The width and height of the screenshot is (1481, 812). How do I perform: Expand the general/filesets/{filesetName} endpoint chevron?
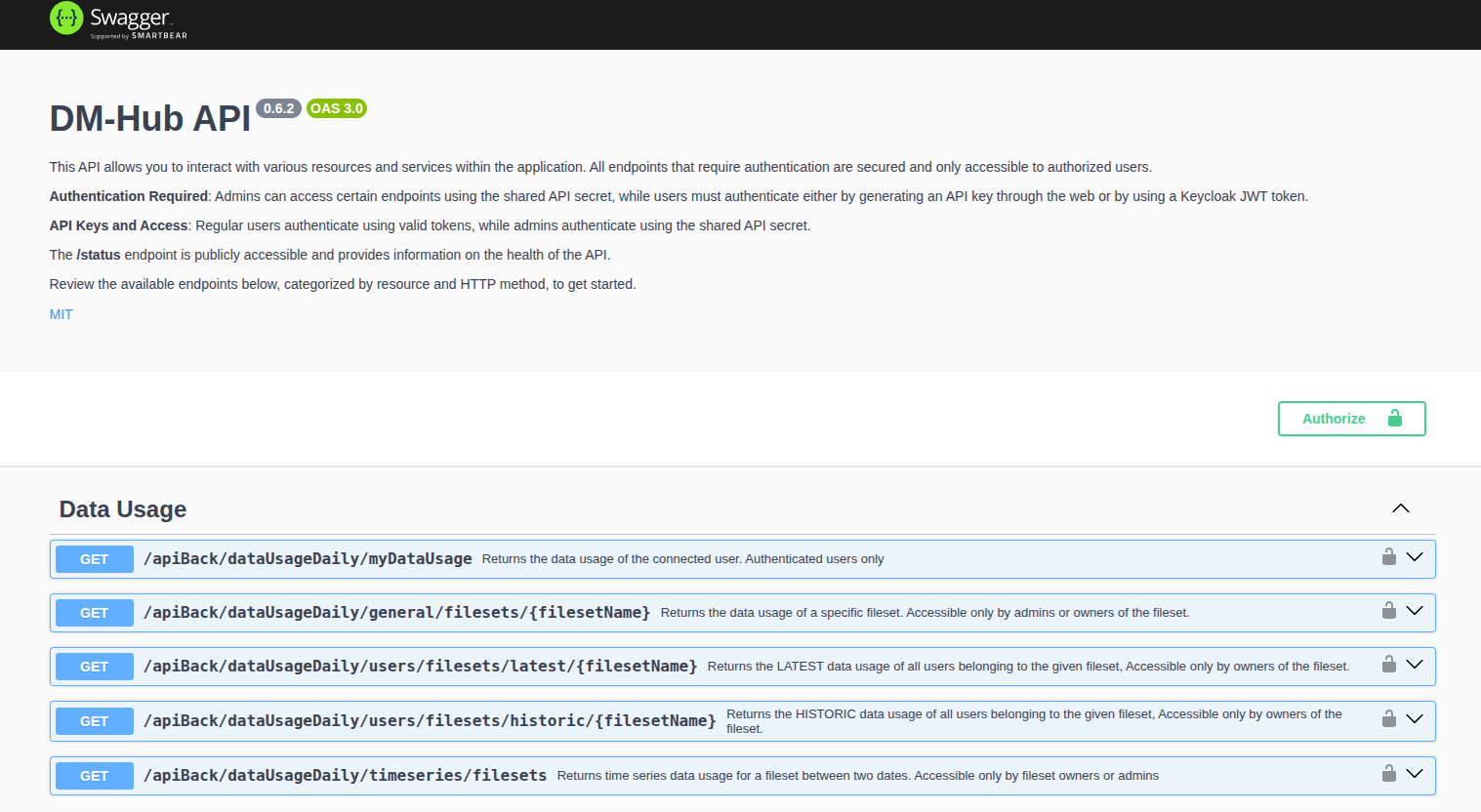[1415, 611]
